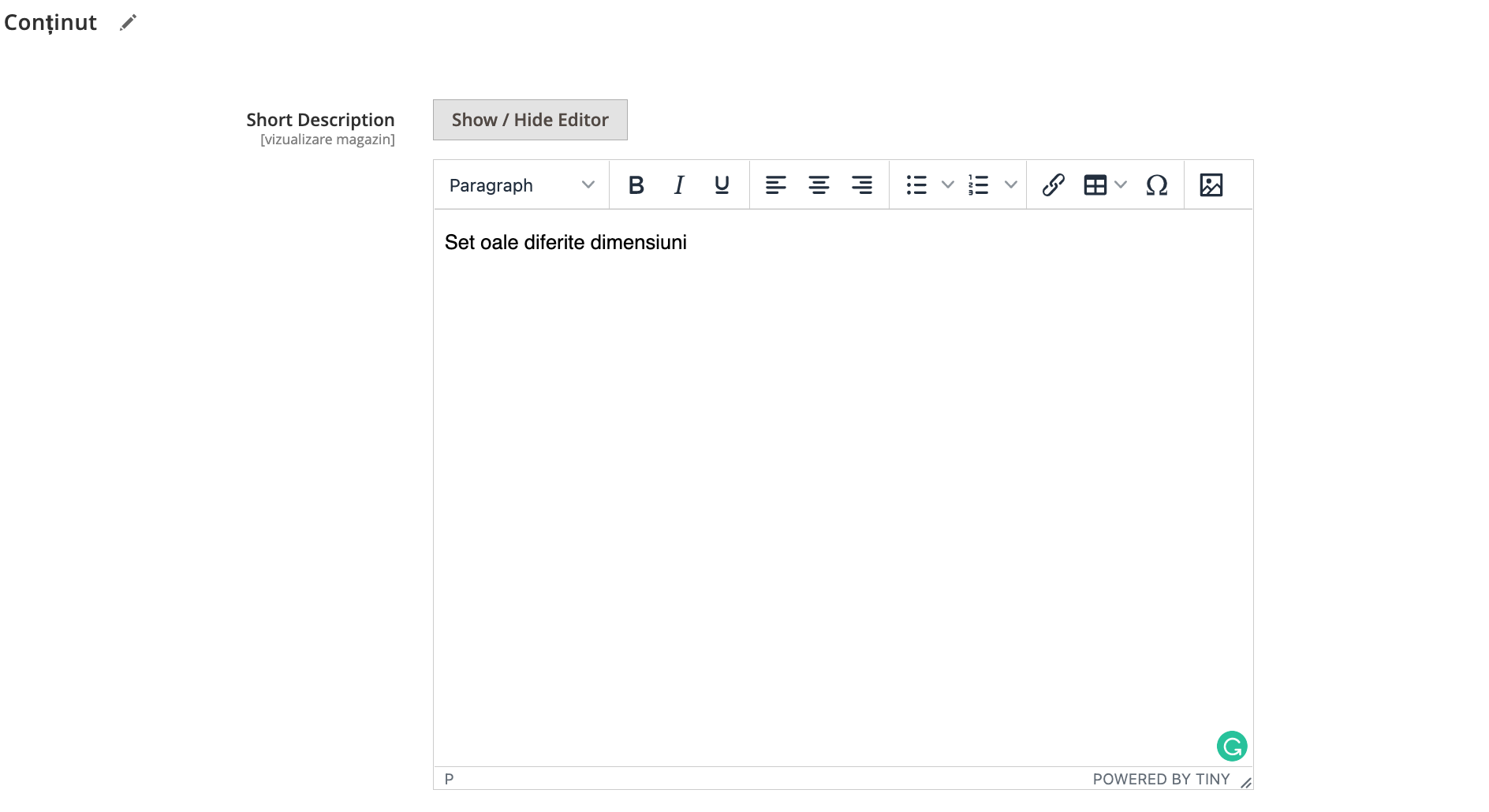
Task: Open the insert image dialog
Action: click(1211, 185)
